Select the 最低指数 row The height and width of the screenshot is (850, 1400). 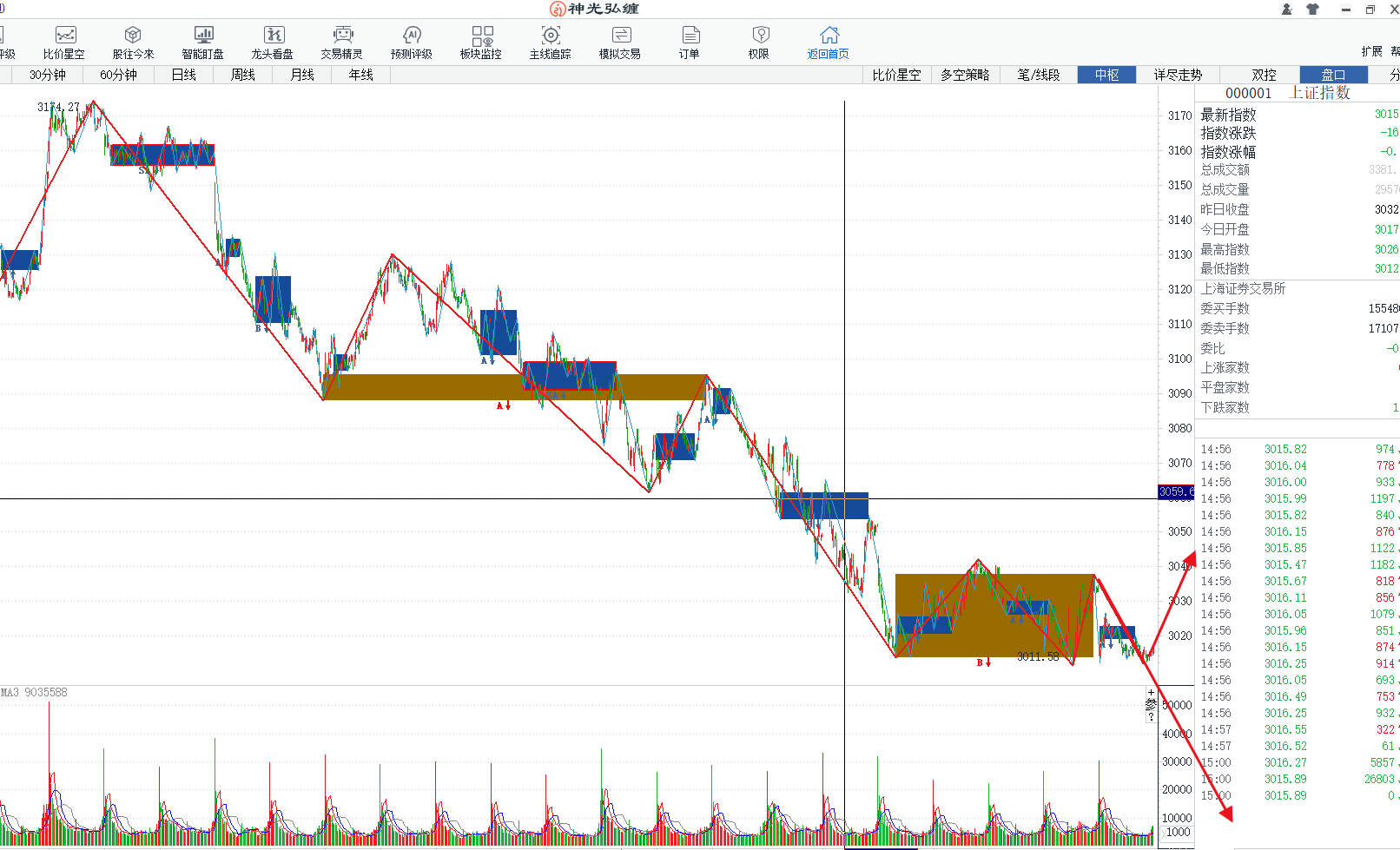click(x=1298, y=268)
